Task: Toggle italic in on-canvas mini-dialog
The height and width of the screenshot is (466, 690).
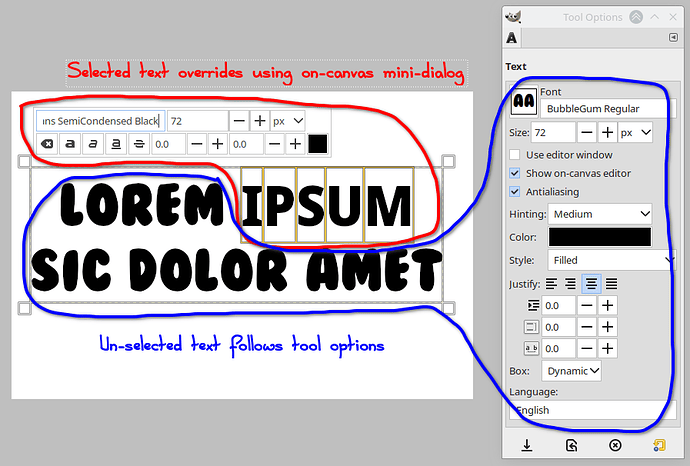Action: 93,144
